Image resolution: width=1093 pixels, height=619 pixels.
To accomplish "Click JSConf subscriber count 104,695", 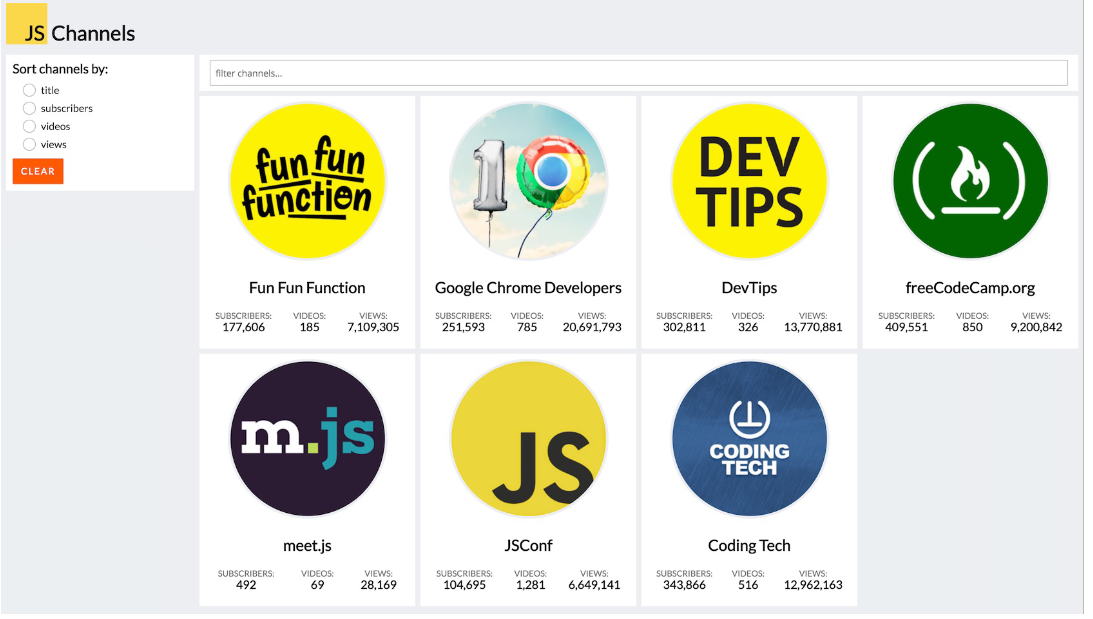I will pos(464,585).
